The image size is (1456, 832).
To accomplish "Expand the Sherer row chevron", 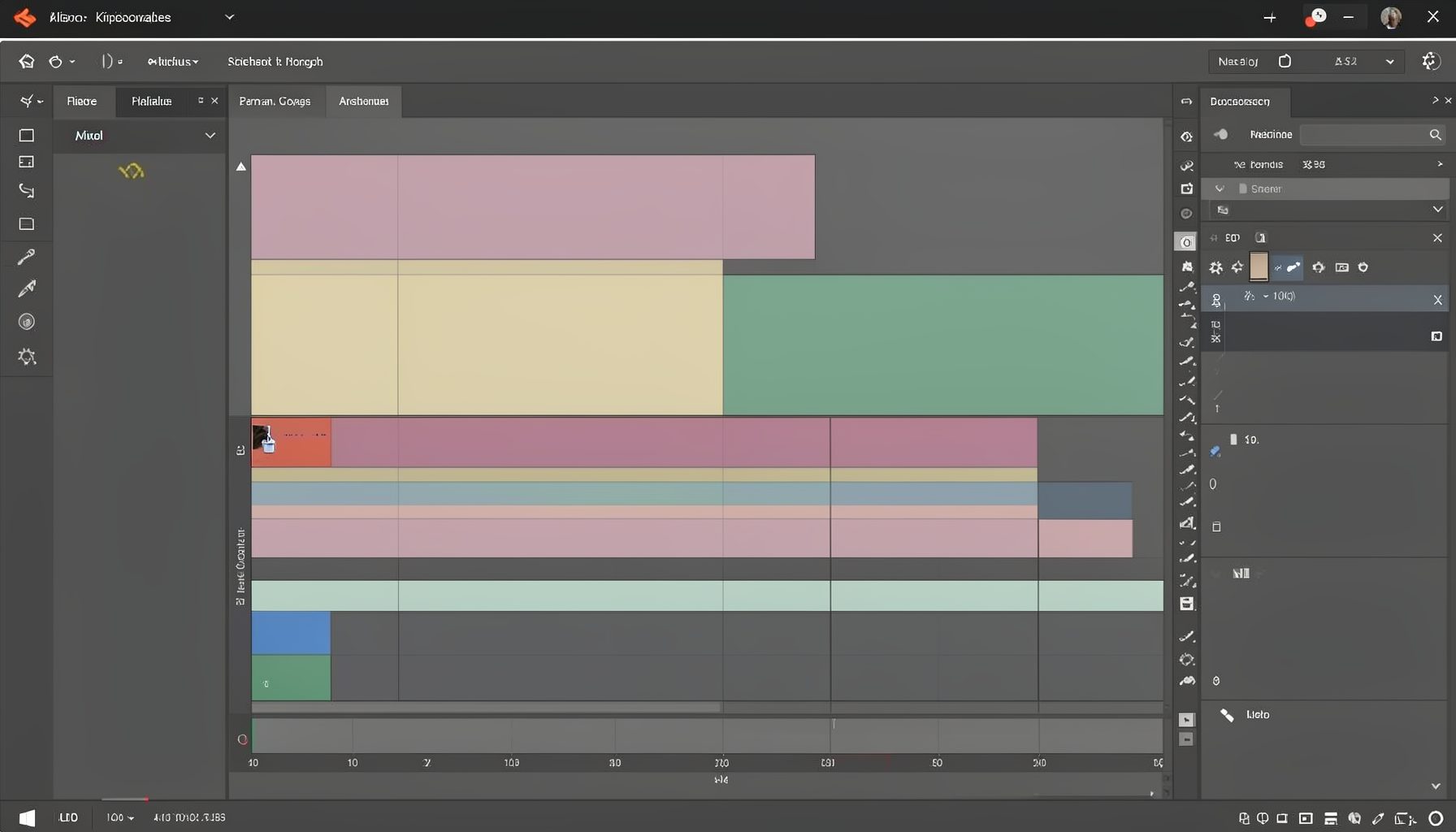I will click(x=1220, y=188).
